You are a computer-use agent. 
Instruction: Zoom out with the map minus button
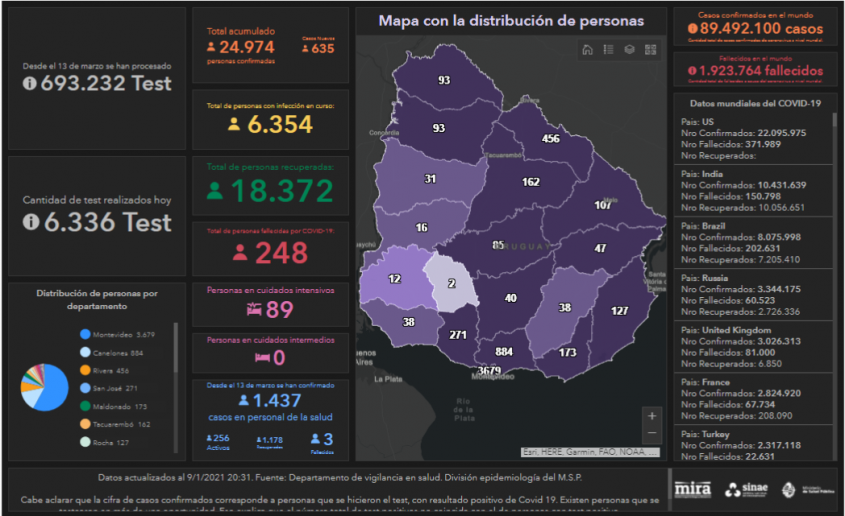(x=652, y=434)
